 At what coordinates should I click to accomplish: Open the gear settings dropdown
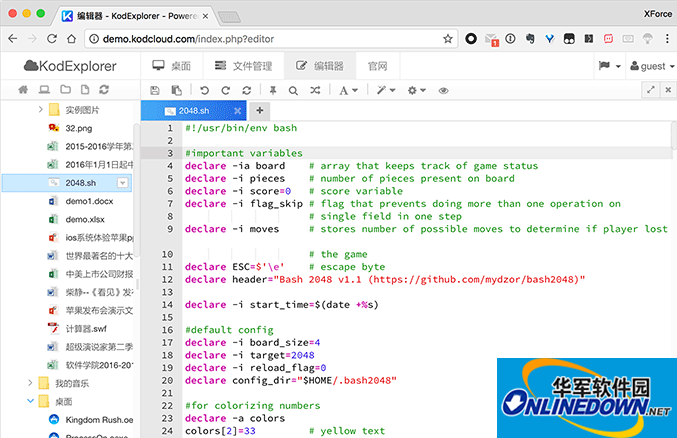417,90
